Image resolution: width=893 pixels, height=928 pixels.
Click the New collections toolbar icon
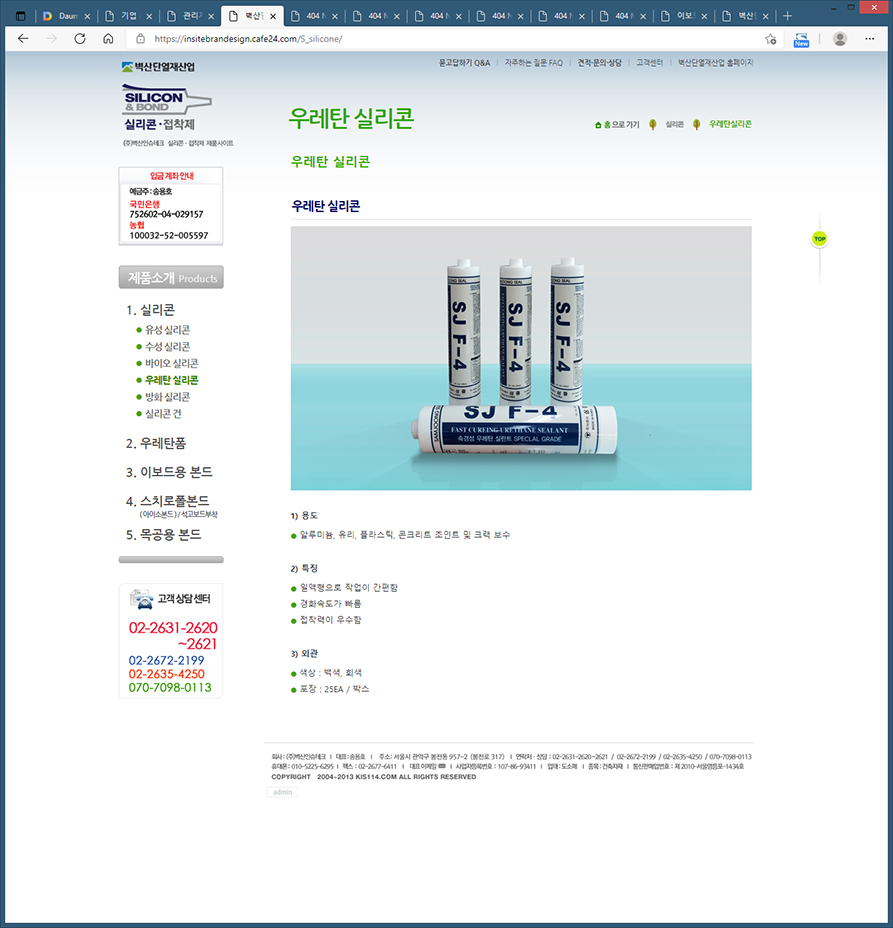801,39
